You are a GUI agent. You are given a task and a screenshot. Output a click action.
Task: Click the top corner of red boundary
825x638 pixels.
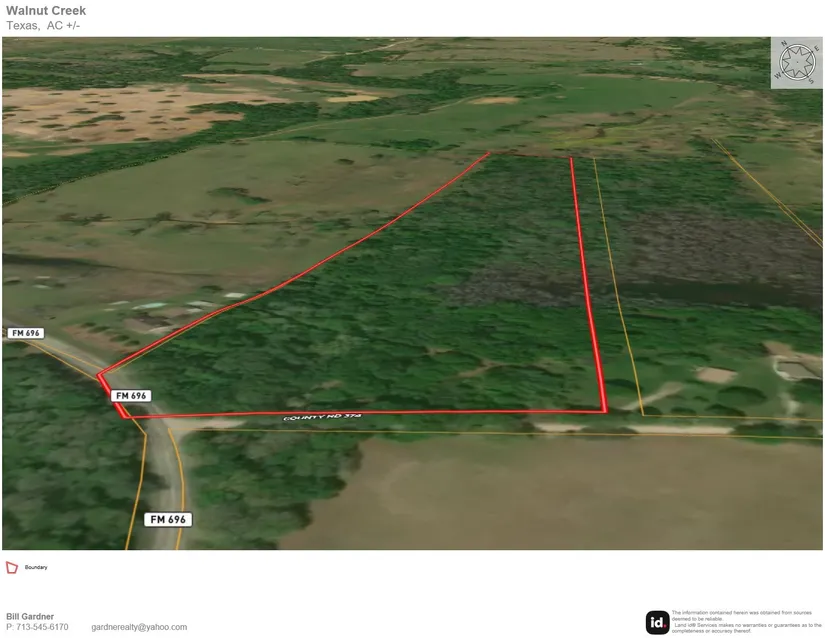(x=490, y=154)
